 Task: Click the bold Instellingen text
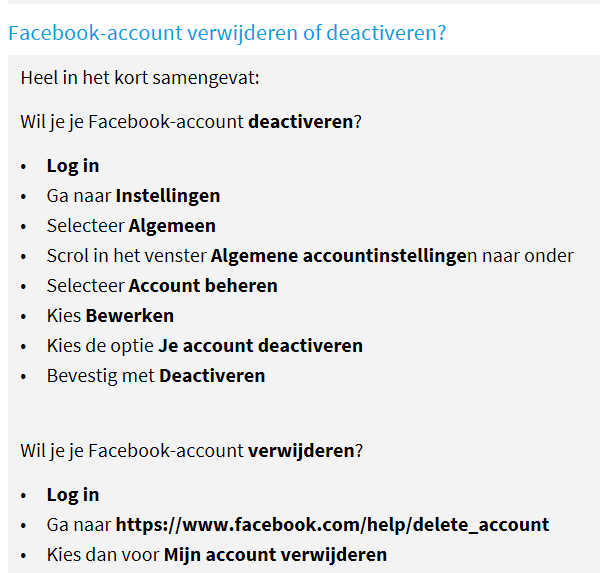click(x=168, y=196)
